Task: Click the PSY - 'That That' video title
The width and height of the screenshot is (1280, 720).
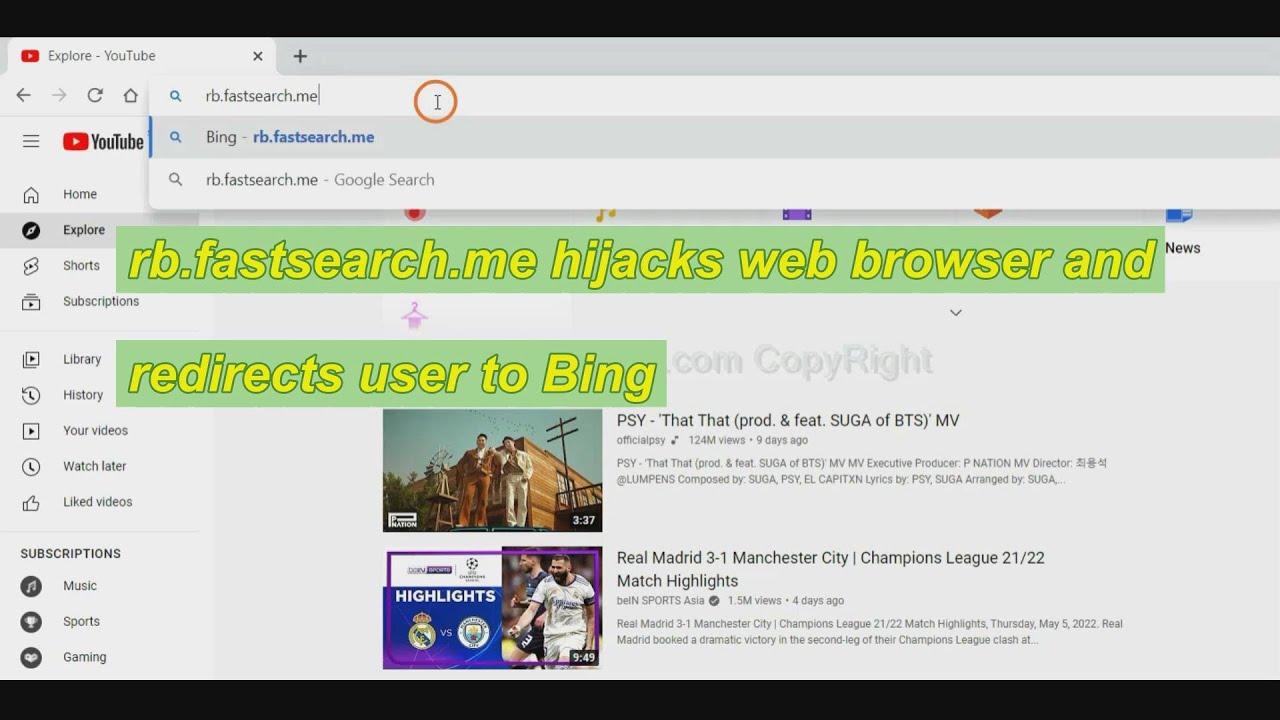Action: pos(788,421)
